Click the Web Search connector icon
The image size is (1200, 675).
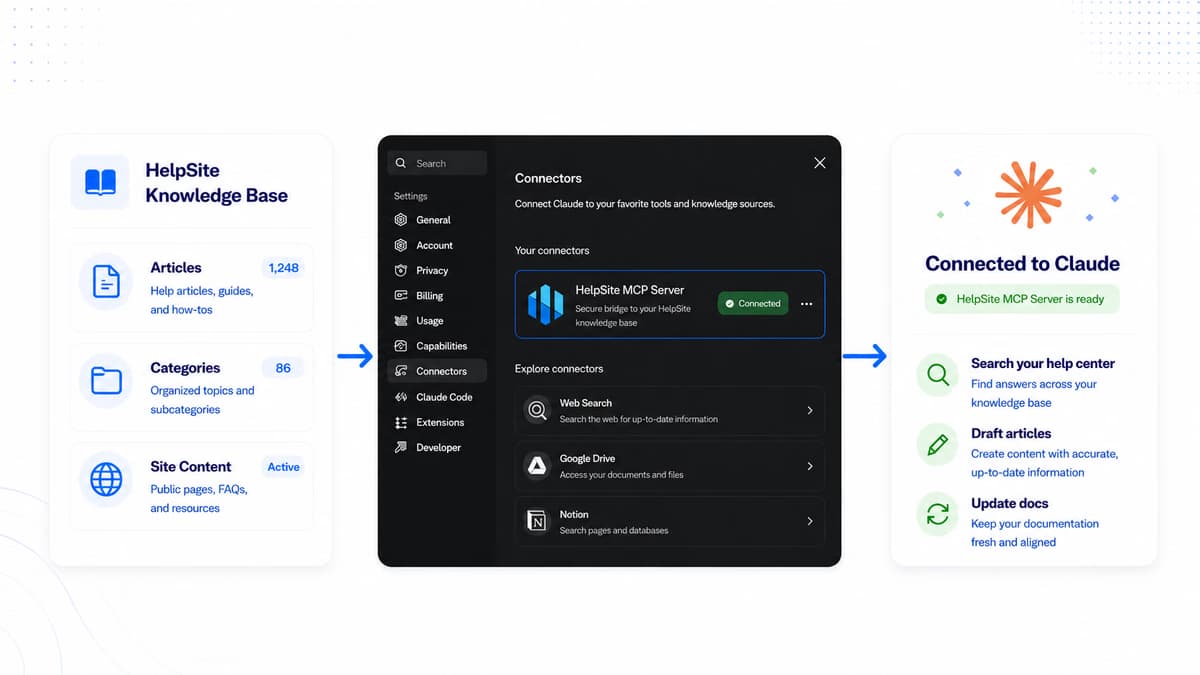click(538, 410)
